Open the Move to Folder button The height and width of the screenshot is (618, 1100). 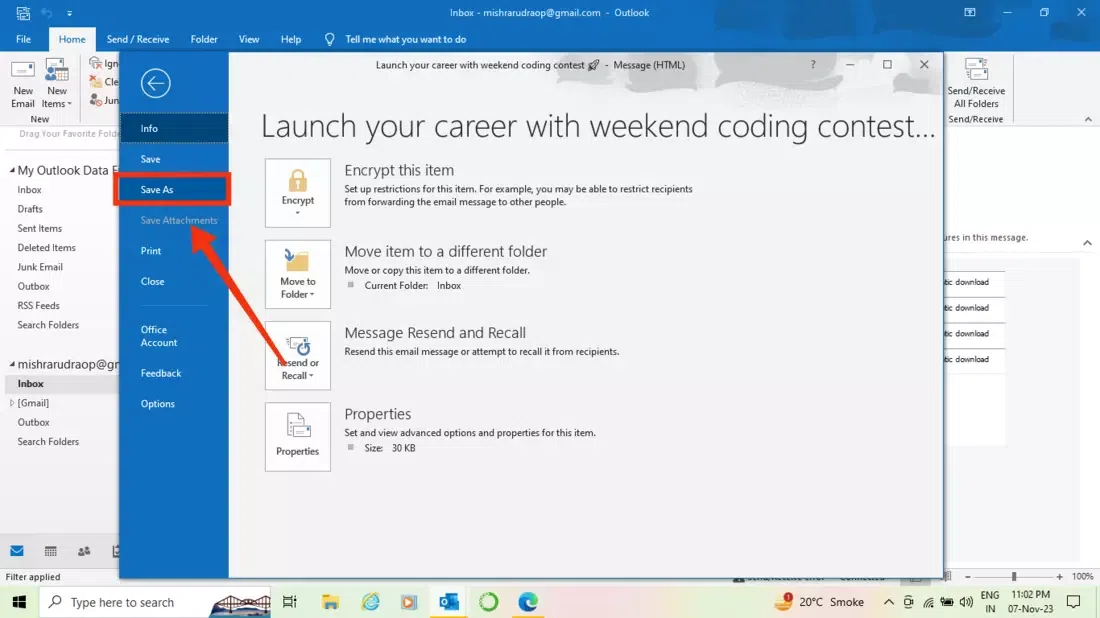click(297, 274)
